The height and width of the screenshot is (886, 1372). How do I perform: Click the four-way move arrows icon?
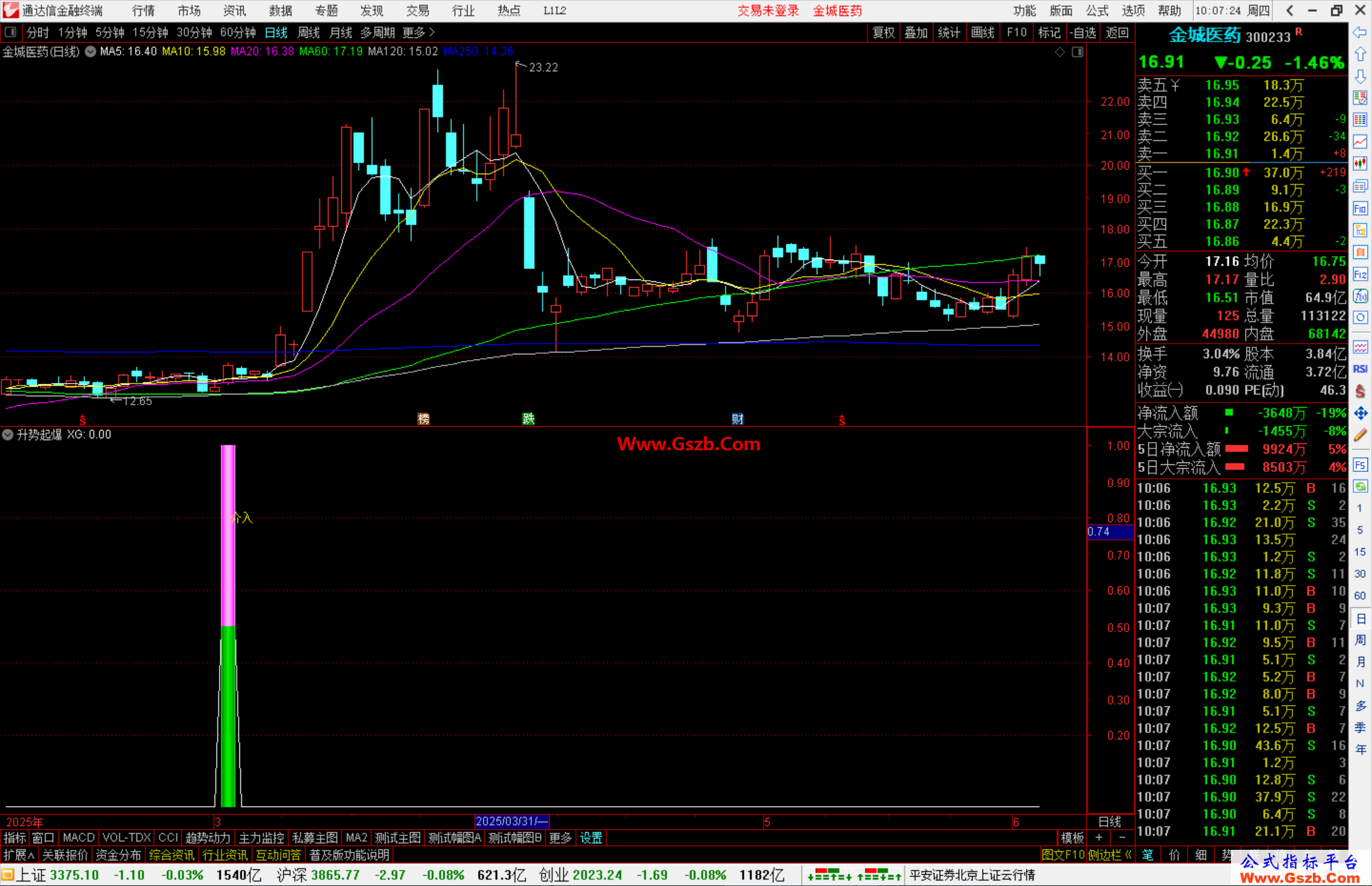point(1360,413)
